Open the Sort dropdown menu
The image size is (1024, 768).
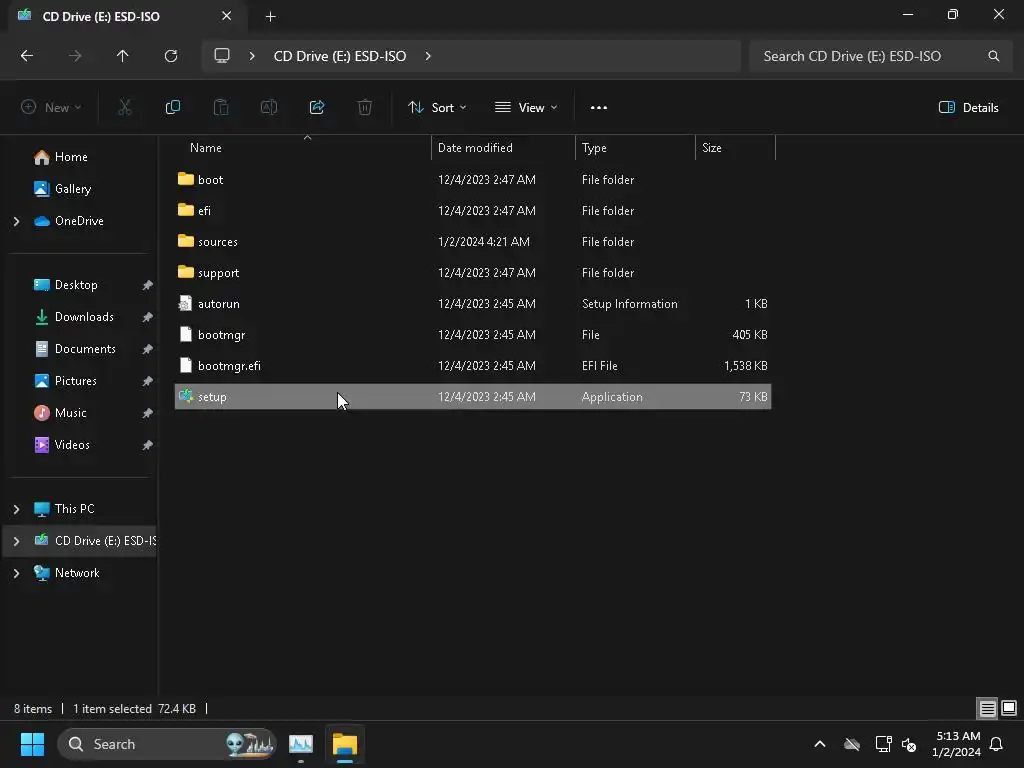437,108
